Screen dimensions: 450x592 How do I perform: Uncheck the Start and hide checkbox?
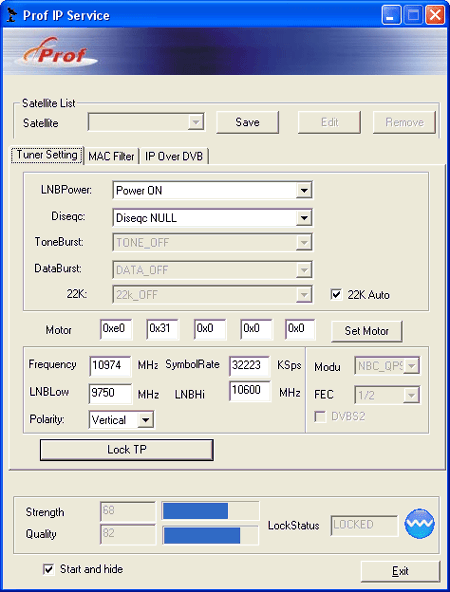(x=48, y=569)
